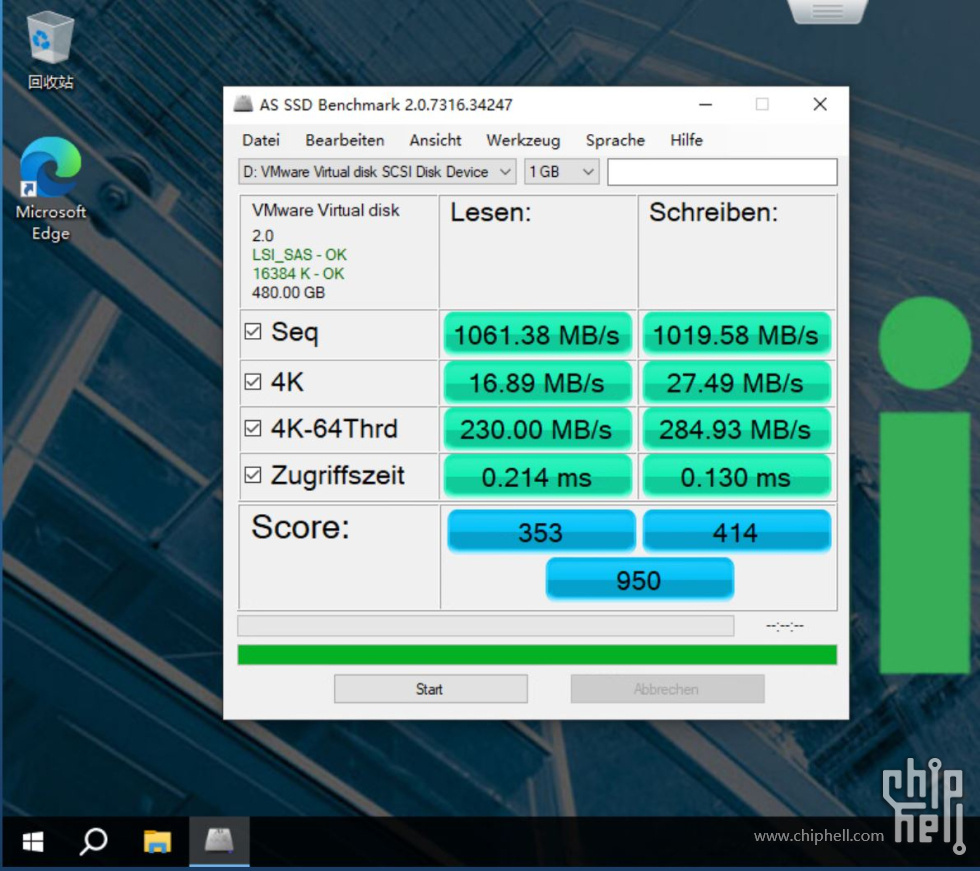The image size is (980, 871).
Task: Expand the 1 GB test size dropdown
Action: (x=561, y=172)
